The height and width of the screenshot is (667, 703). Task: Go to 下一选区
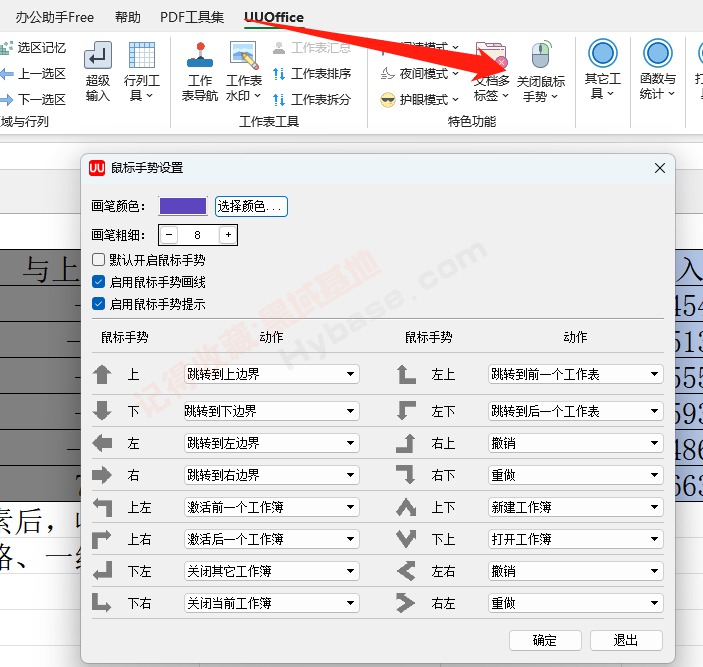pyautogui.click(x=33, y=99)
